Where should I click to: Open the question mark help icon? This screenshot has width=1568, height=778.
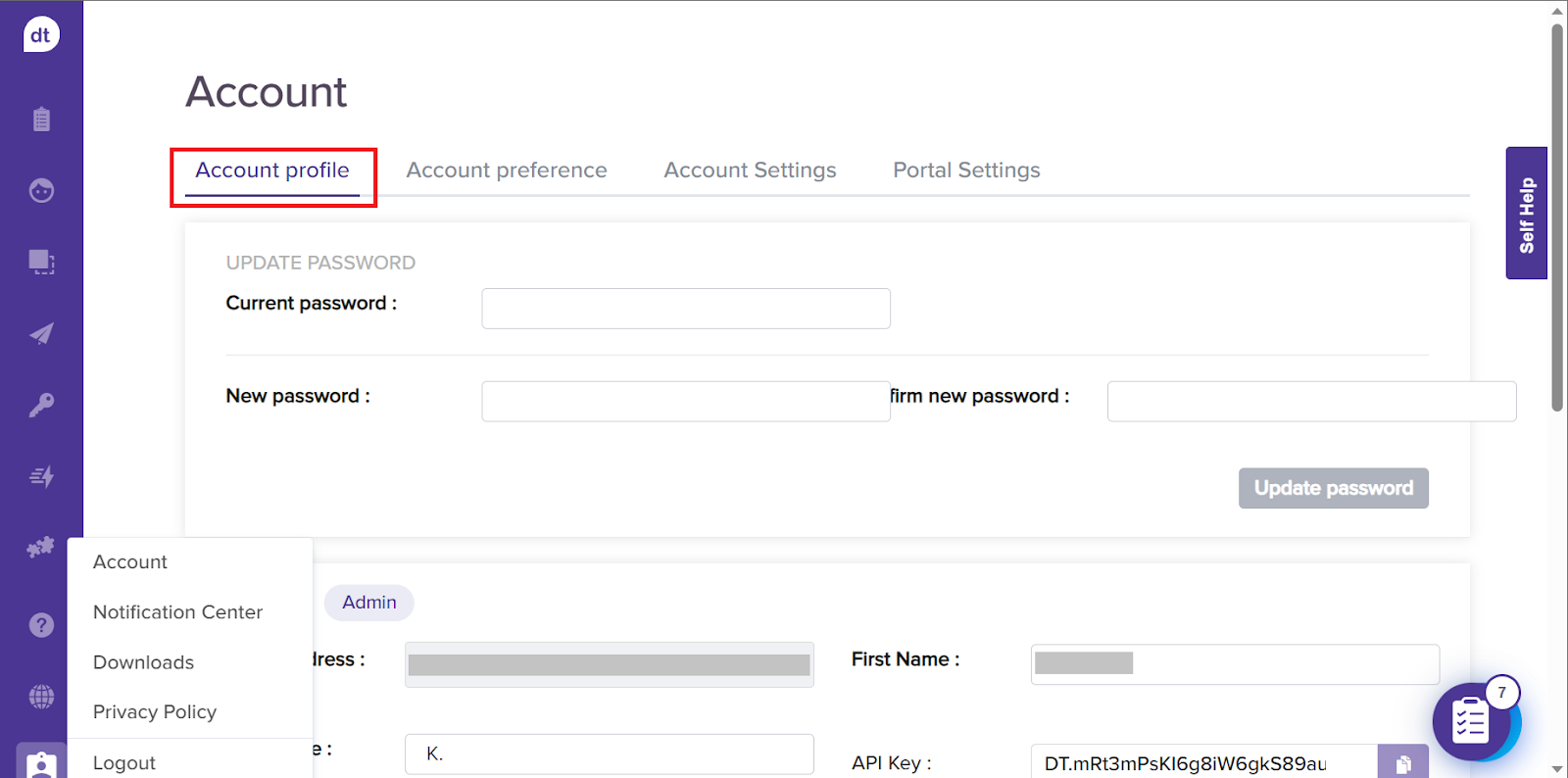(x=41, y=625)
